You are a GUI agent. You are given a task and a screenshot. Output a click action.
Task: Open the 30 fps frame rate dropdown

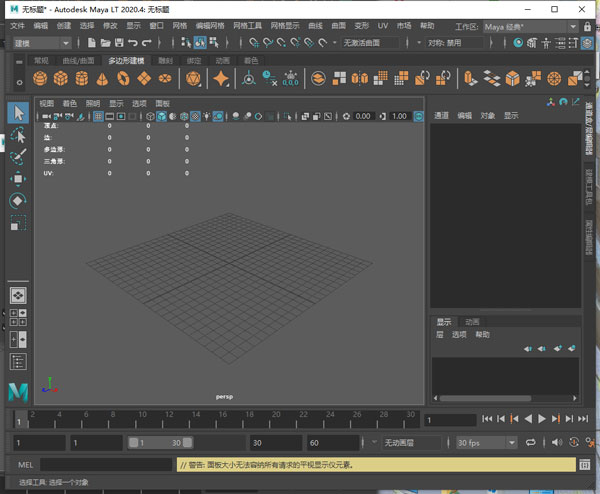[487, 443]
